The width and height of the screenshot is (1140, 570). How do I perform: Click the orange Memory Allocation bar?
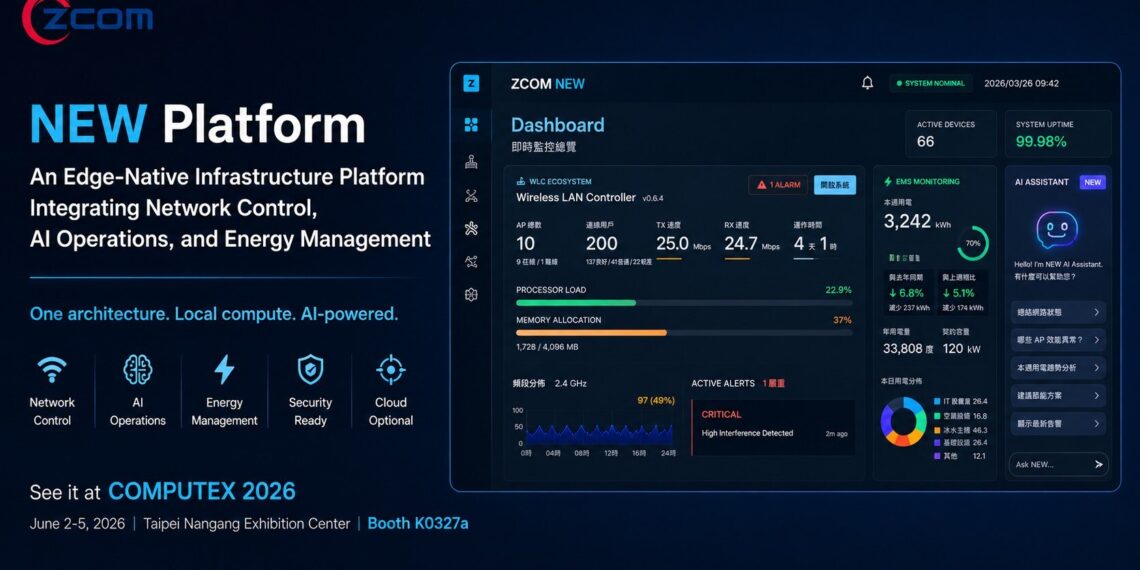[x=591, y=333]
